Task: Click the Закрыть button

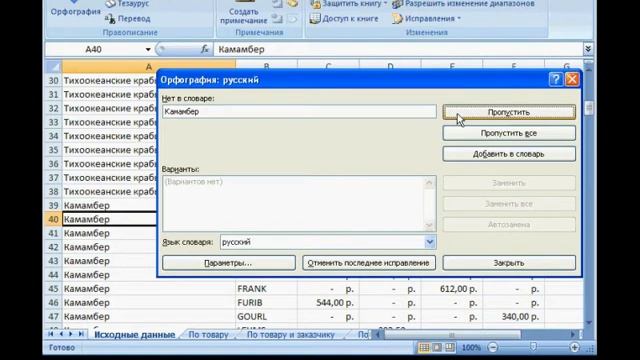Action: 509,263
